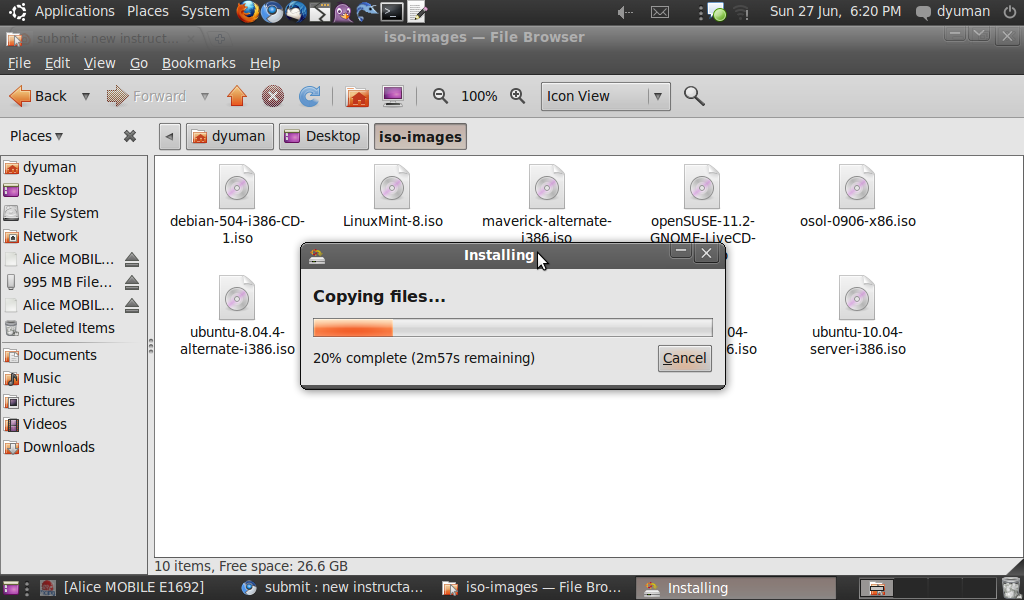Viewport: 1024px width, 600px height.
Task: Select the osol-0906-x86.iso file
Action: (x=857, y=196)
